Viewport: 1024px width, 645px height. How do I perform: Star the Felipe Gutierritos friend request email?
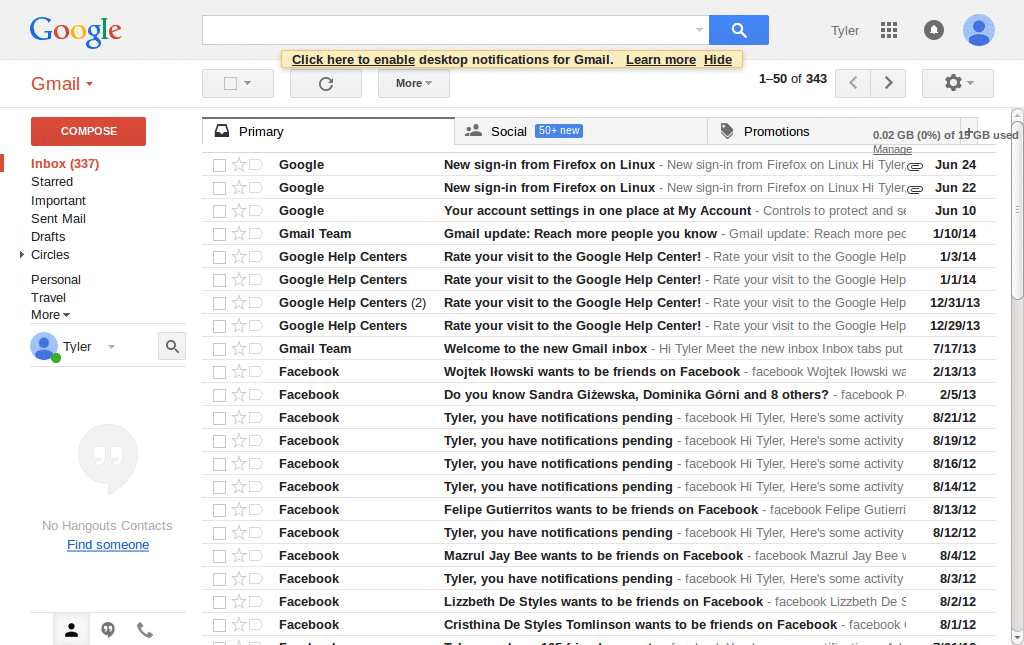238,510
